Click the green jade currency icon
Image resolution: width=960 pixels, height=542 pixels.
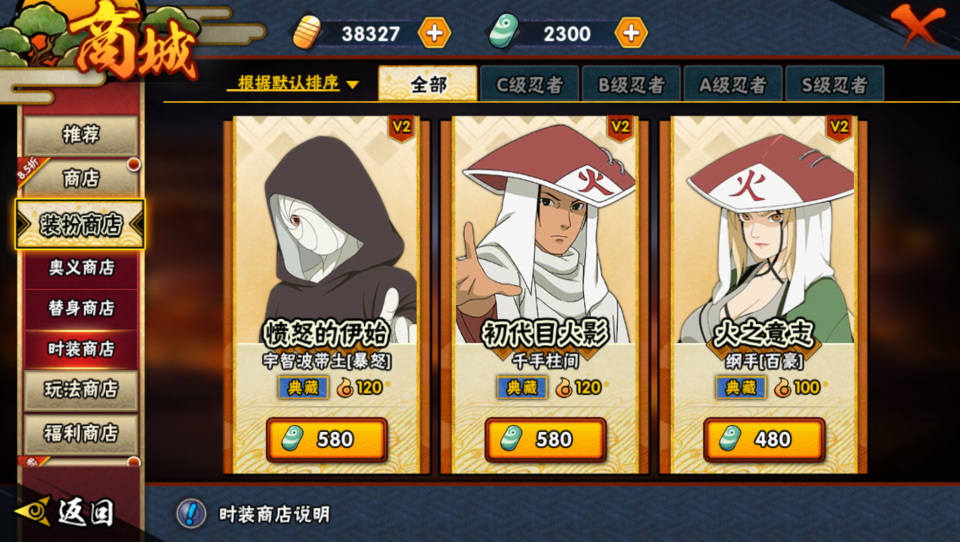click(504, 32)
